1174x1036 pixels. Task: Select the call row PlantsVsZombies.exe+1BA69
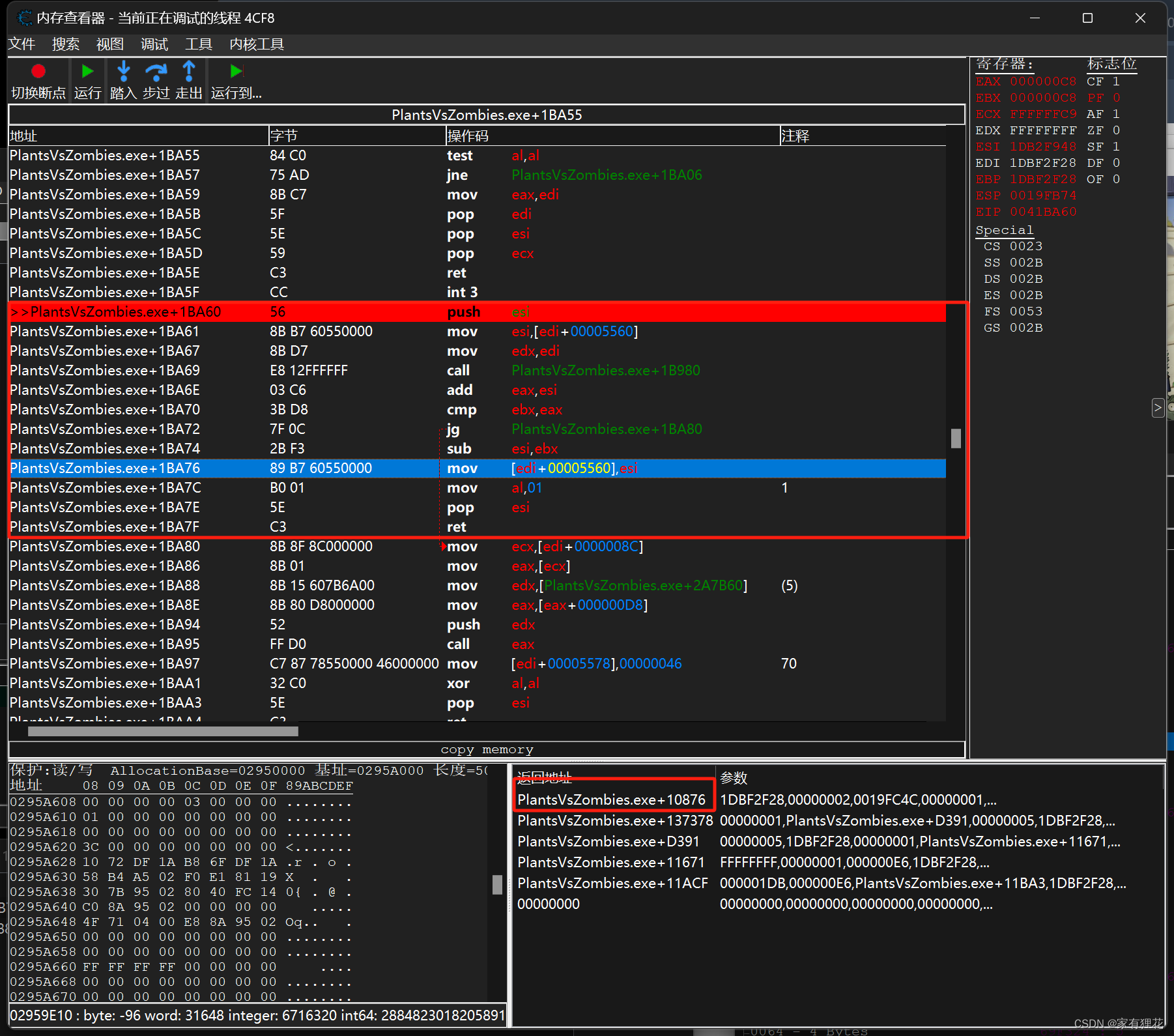pos(478,371)
